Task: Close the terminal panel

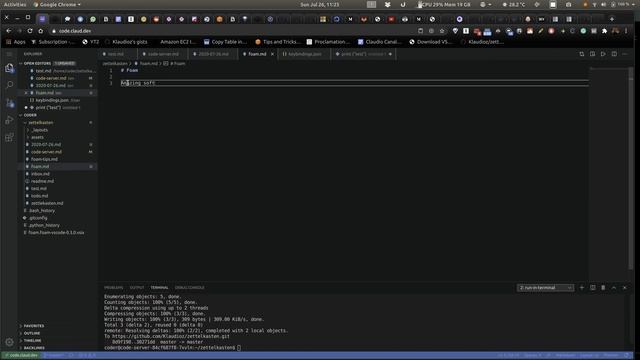Action: click(x=624, y=288)
